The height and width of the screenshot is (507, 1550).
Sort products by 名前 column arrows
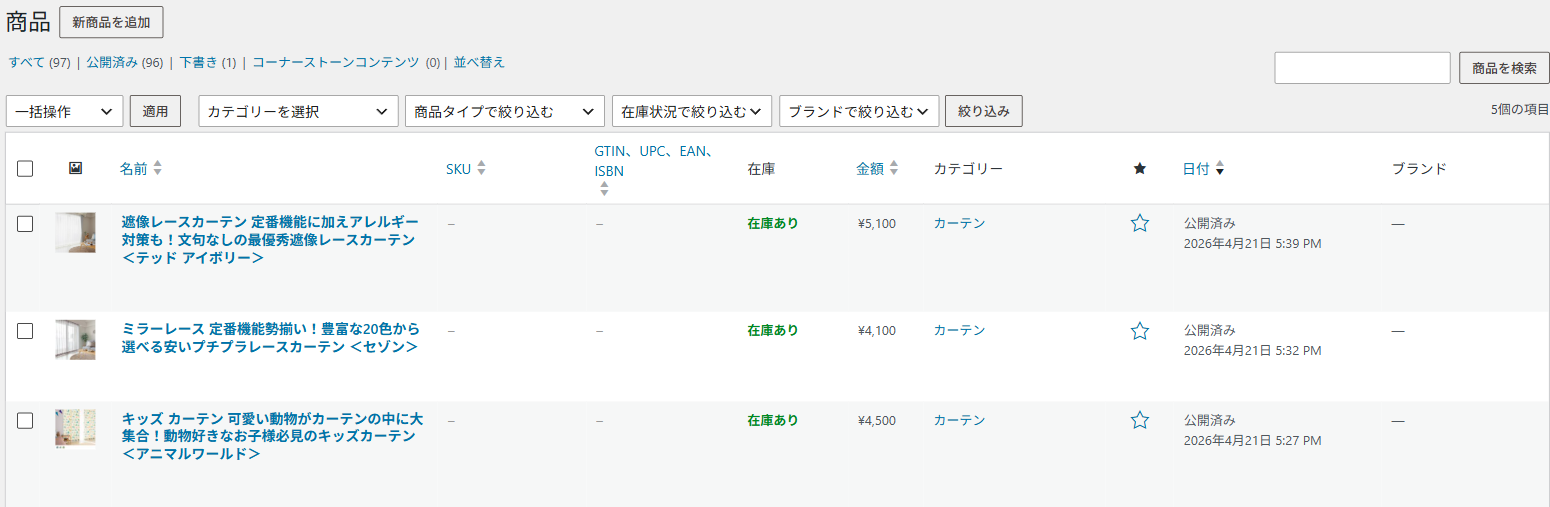tap(157, 169)
